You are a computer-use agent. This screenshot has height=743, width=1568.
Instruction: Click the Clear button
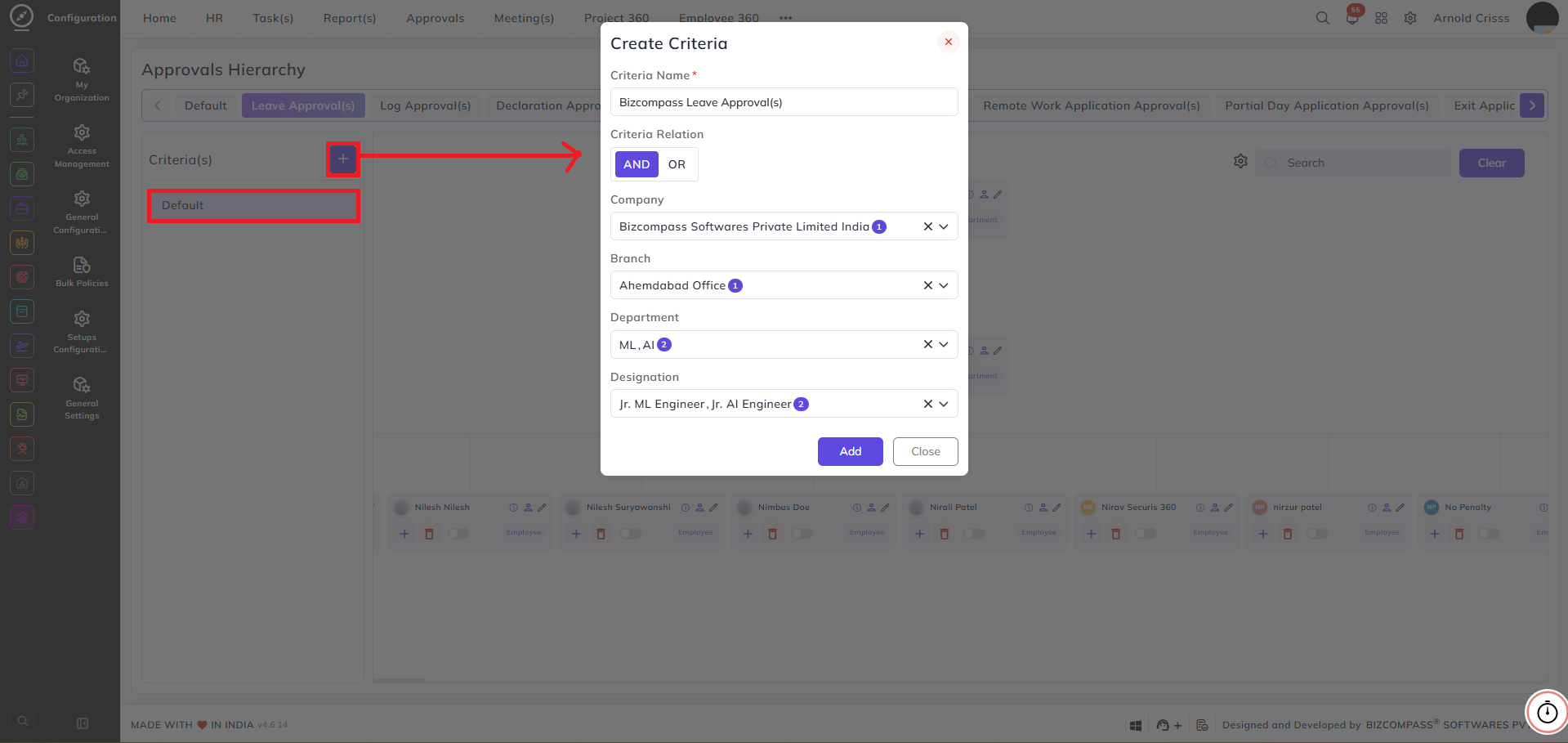1491,163
